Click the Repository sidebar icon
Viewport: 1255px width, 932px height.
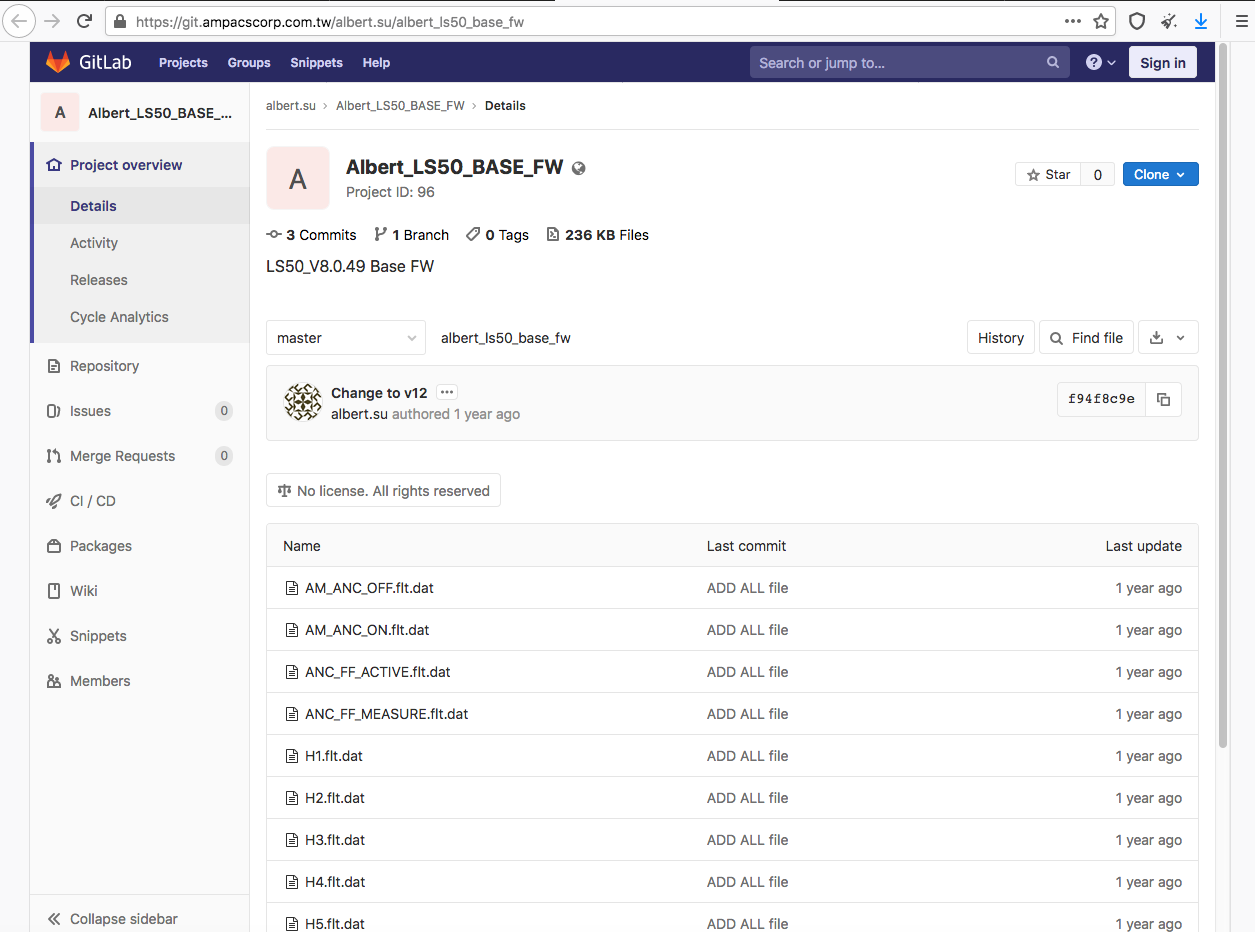tap(54, 366)
